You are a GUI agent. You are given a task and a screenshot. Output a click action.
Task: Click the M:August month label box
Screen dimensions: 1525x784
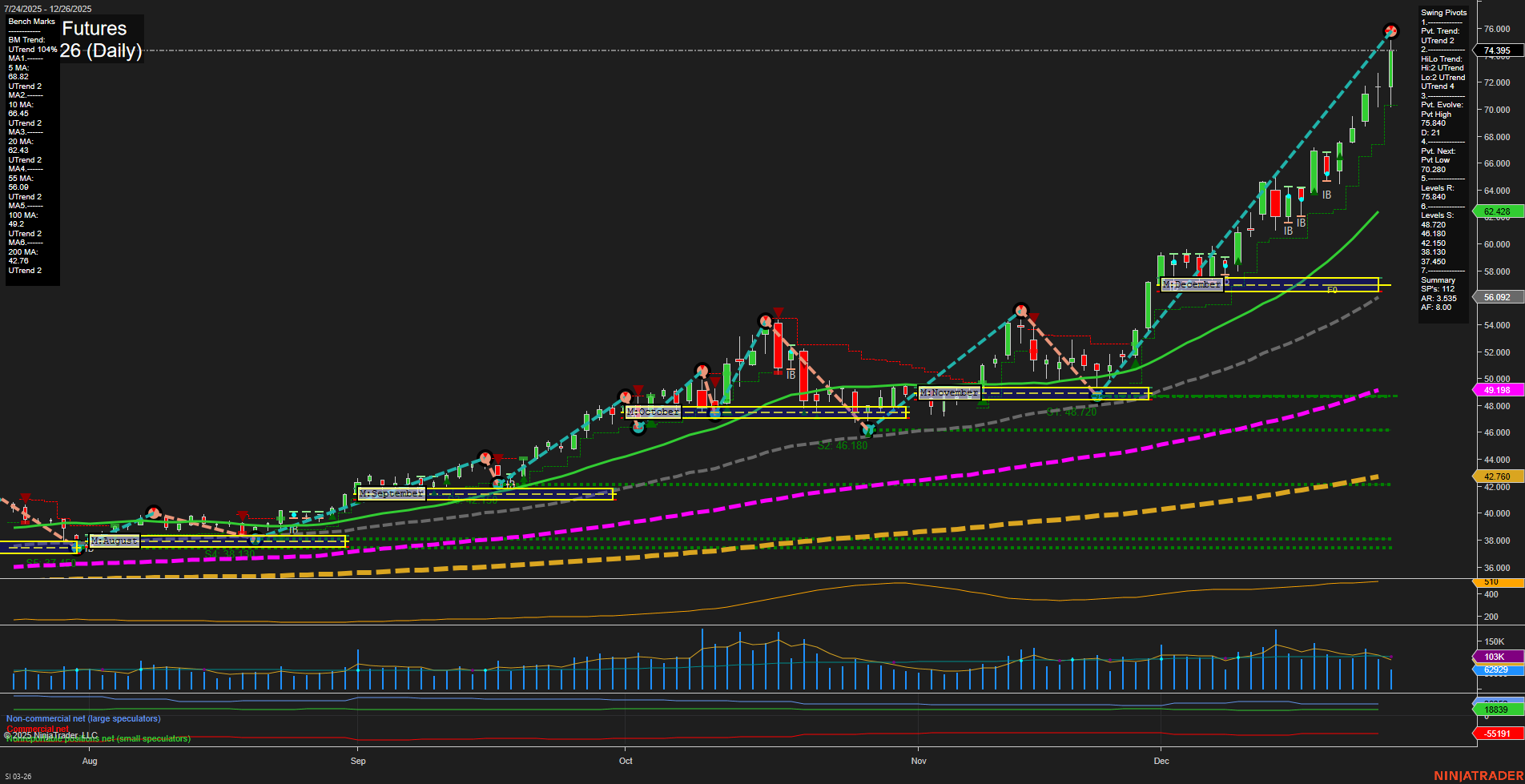[114, 541]
